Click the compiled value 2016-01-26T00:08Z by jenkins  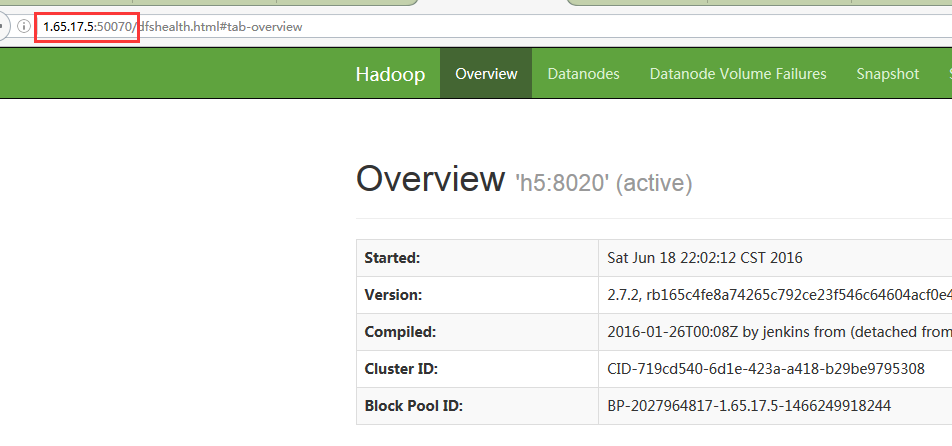tap(779, 332)
